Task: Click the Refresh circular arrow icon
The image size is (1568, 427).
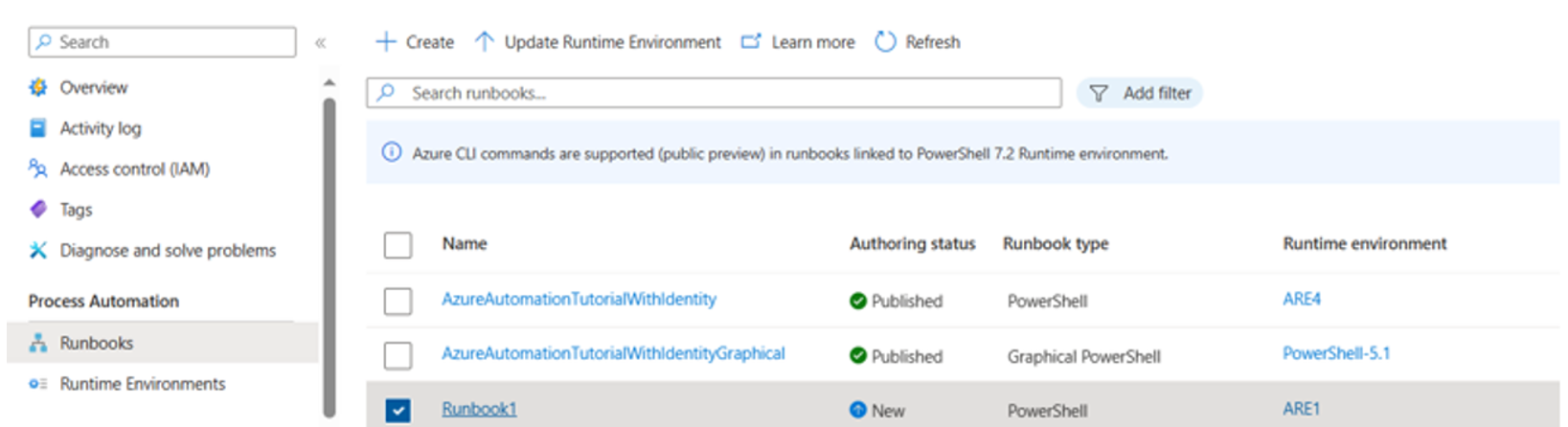Action: coord(886,42)
